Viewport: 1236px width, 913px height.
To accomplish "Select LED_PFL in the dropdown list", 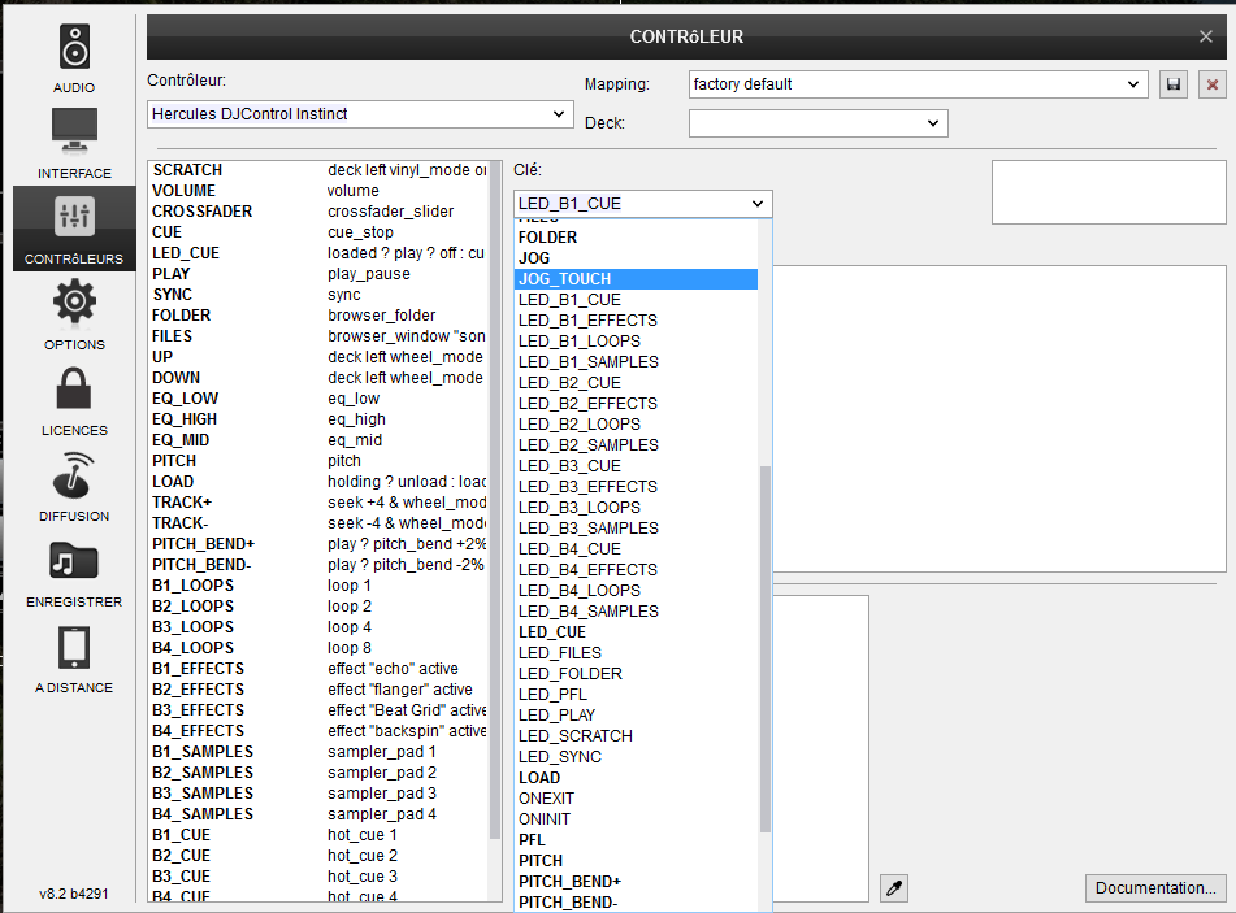I will coord(636,694).
